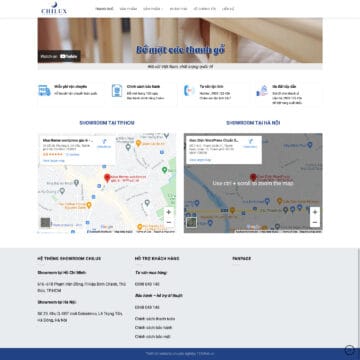This screenshot has width=360, height=360.
Task: Click the FANPAGE footer heading
Action: pyautogui.click(x=241, y=259)
